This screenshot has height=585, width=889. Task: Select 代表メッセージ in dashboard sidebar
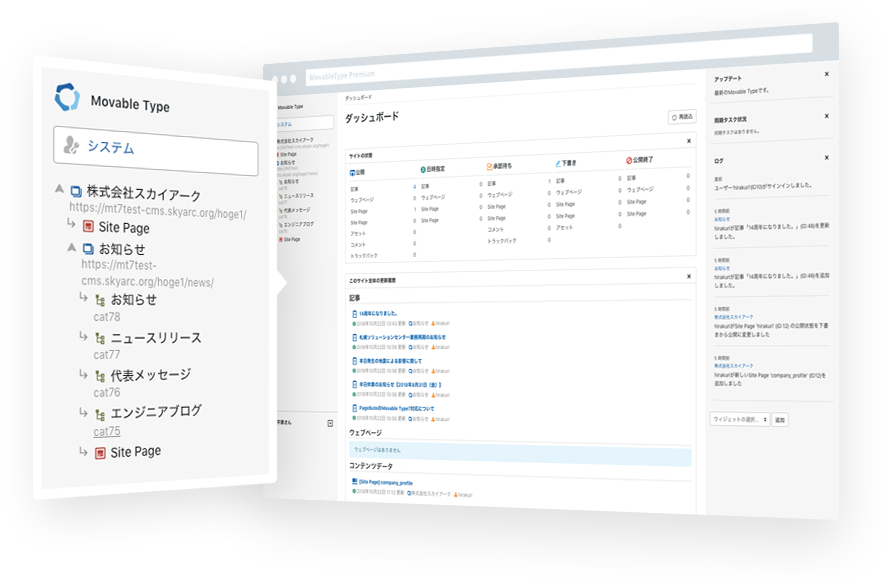tap(297, 210)
